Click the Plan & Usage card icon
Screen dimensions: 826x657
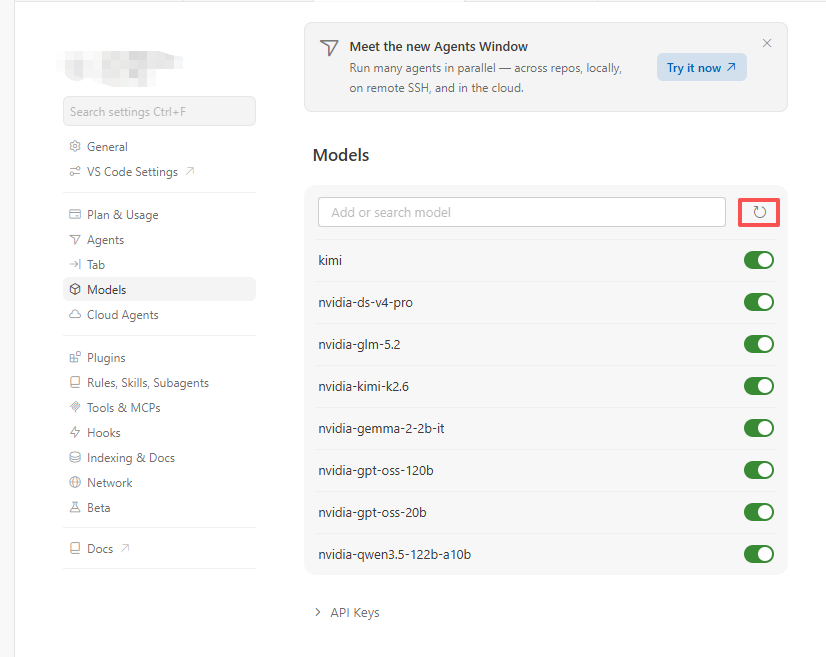point(75,214)
